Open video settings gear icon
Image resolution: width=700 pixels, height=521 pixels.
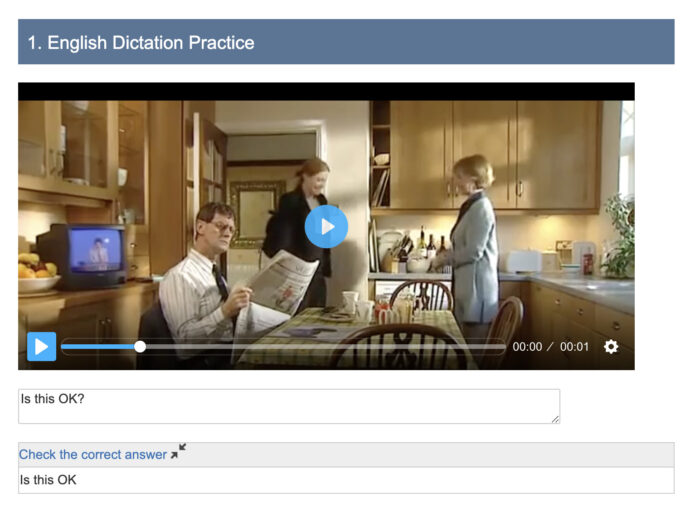[611, 346]
